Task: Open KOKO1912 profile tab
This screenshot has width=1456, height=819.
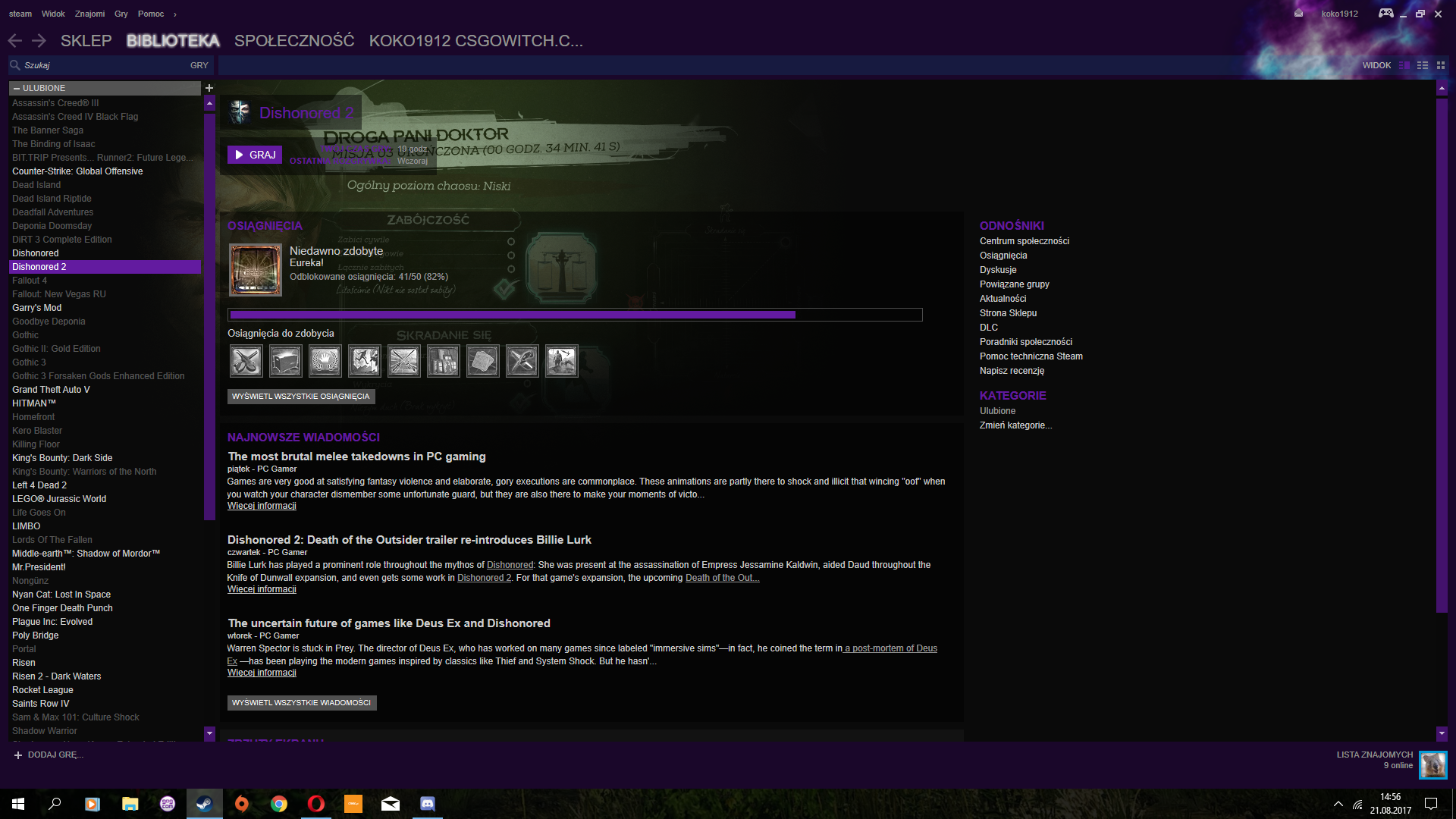Action: [x=476, y=41]
